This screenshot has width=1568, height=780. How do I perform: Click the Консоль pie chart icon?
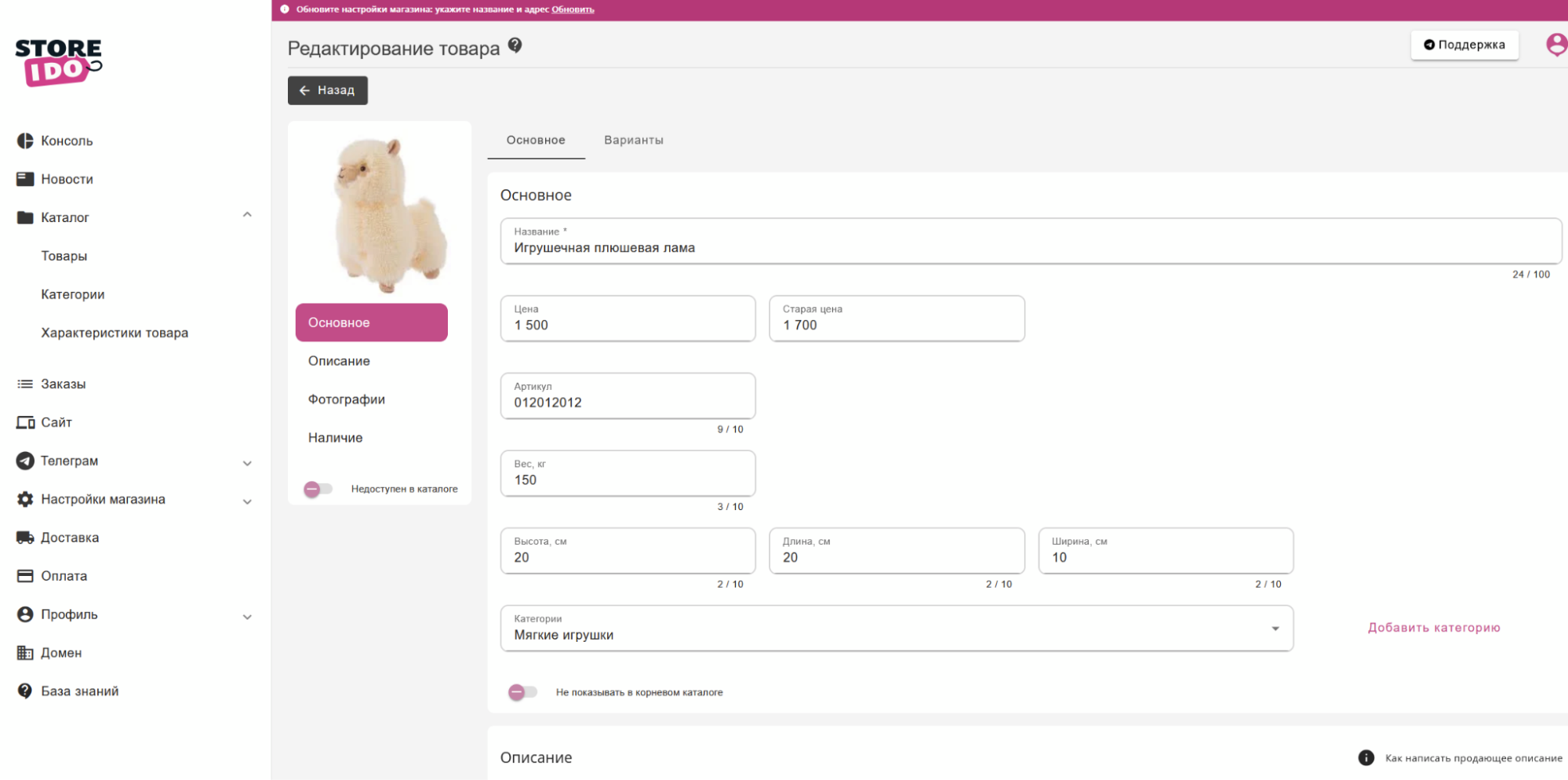[25, 141]
